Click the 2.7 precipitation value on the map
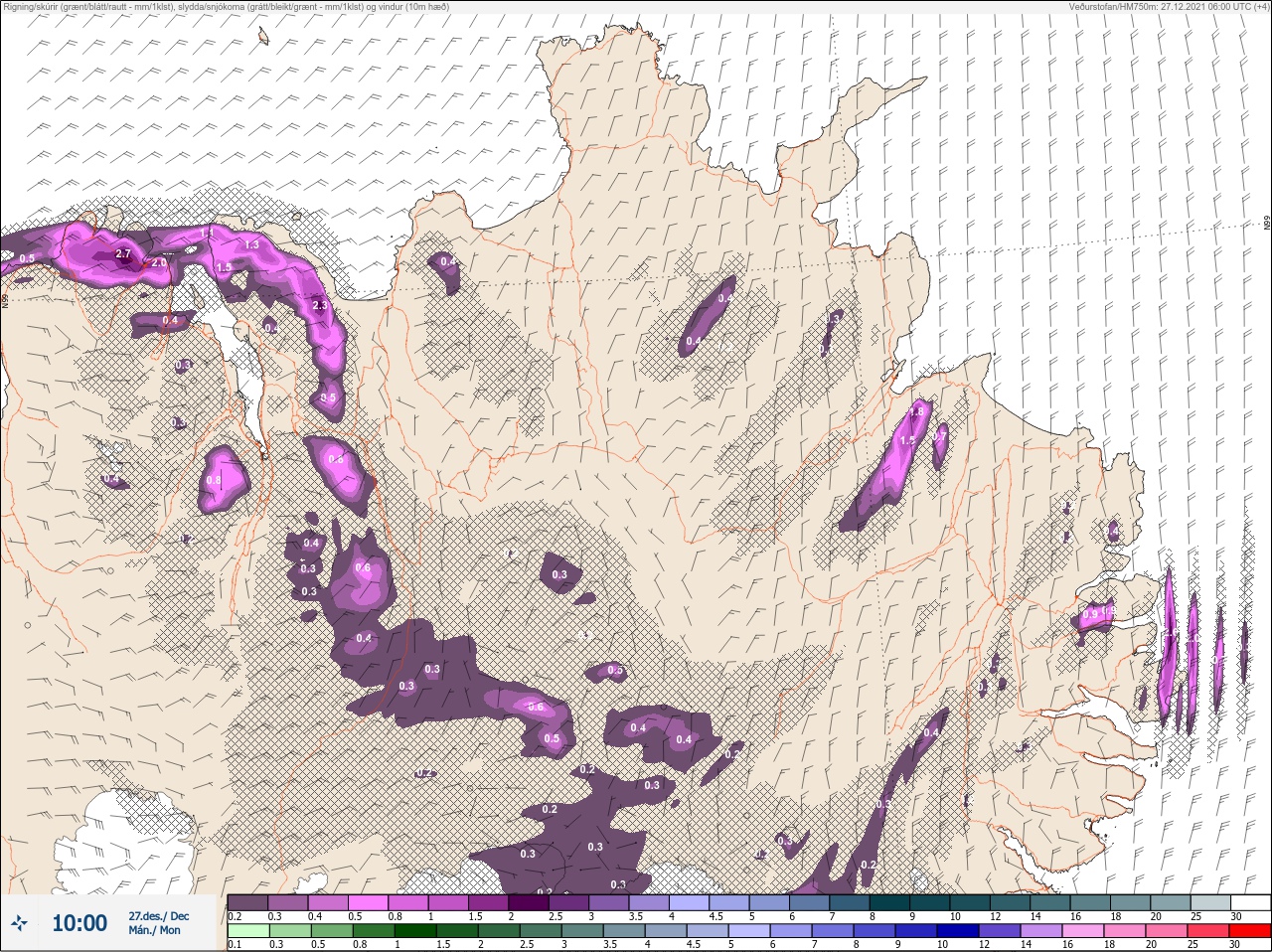The height and width of the screenshot is (952, 1272). click(x=123, y=254)
